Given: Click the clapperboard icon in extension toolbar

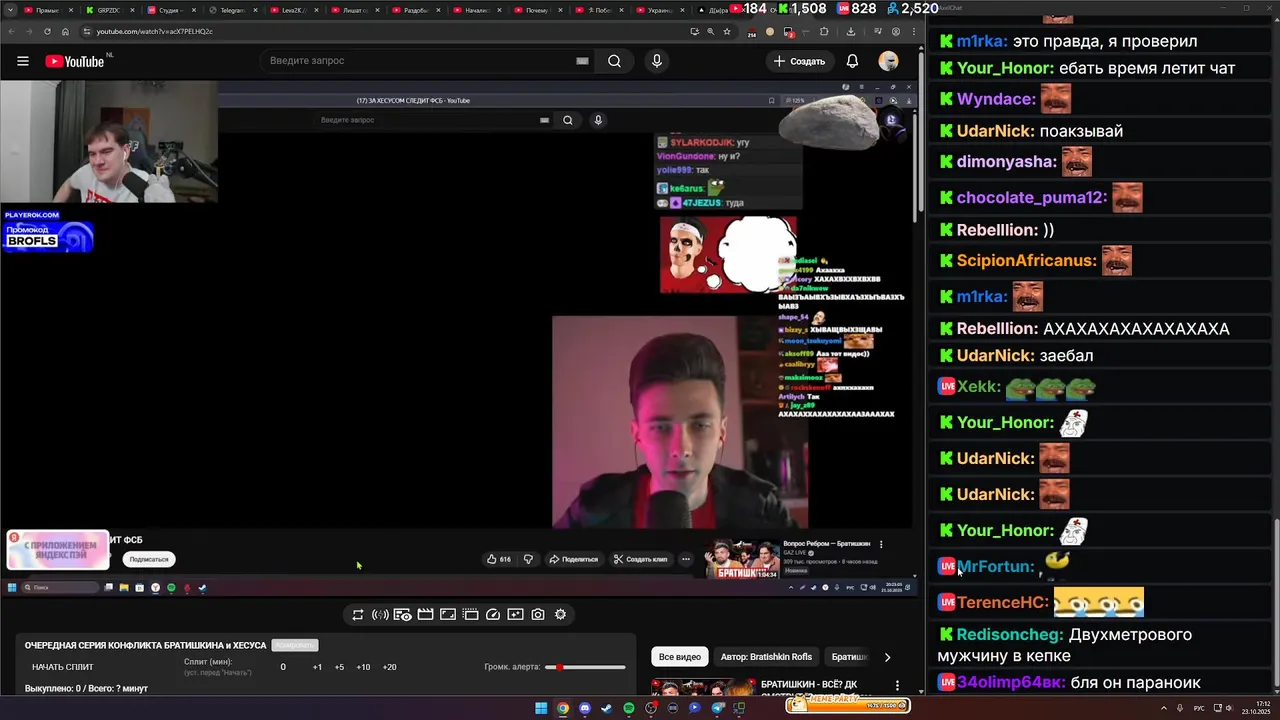Looking at the screenshot, I should click(x=425, y=614).
